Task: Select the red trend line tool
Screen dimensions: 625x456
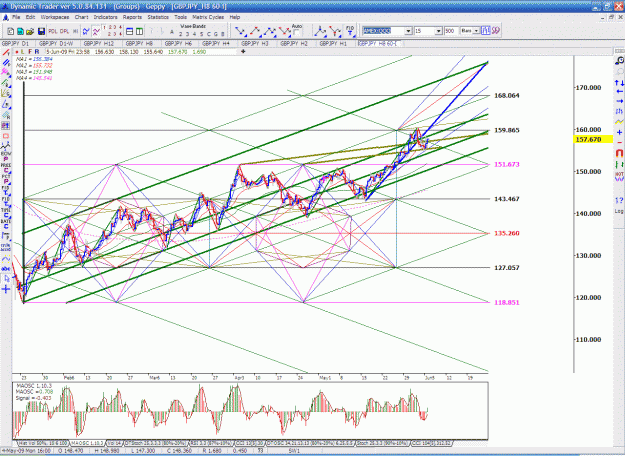Action: (x=6, y=53)
